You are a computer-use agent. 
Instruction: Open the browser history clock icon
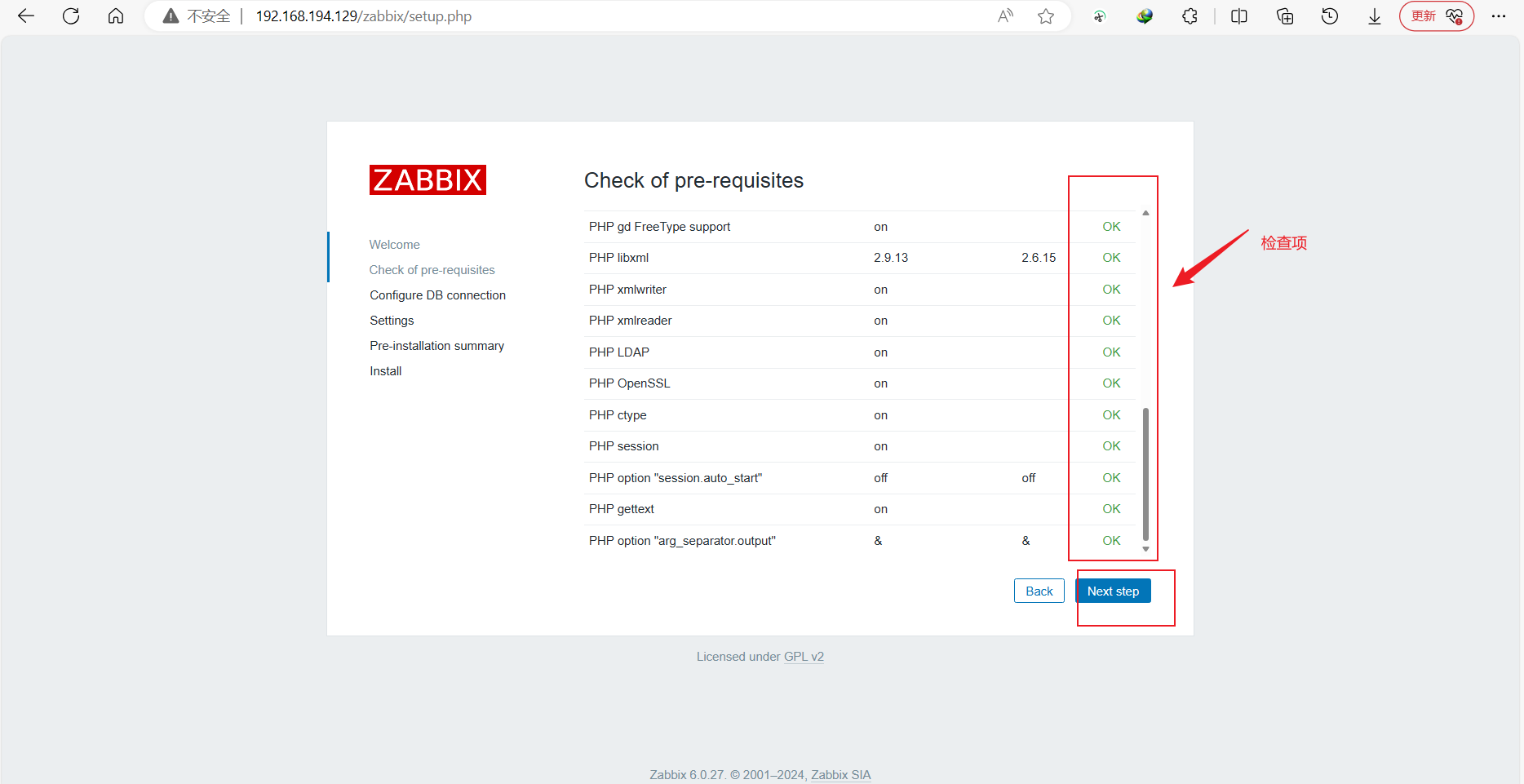click(x=1330, y=16)
